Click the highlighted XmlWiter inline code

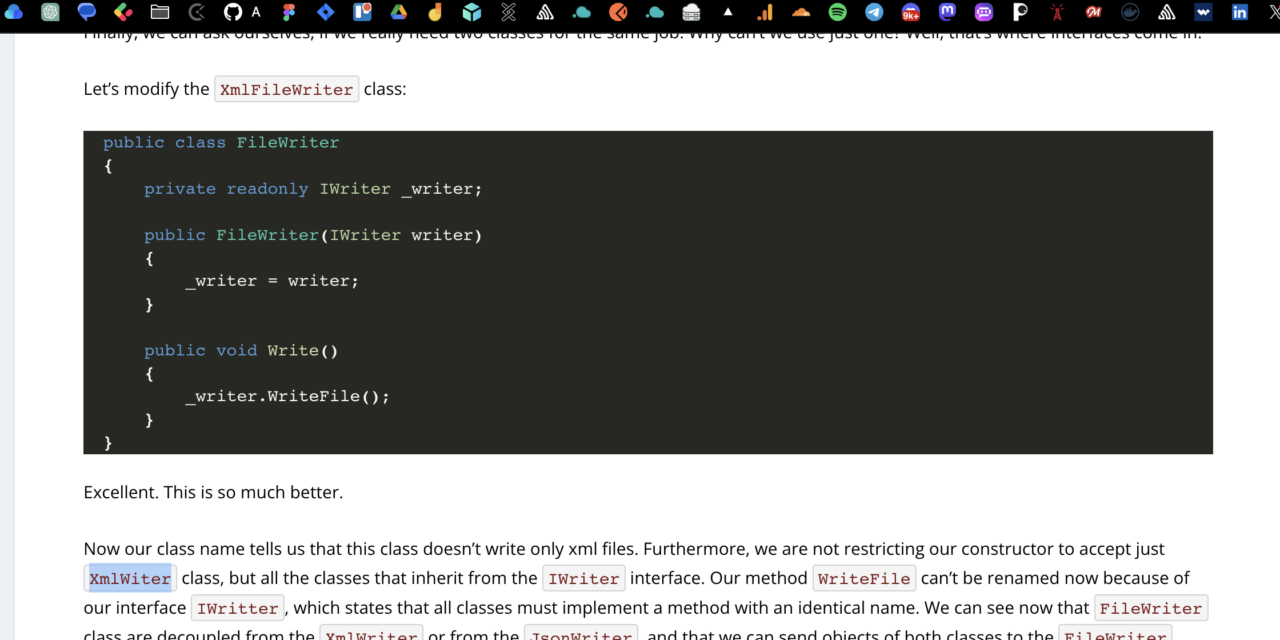(130, 578)
